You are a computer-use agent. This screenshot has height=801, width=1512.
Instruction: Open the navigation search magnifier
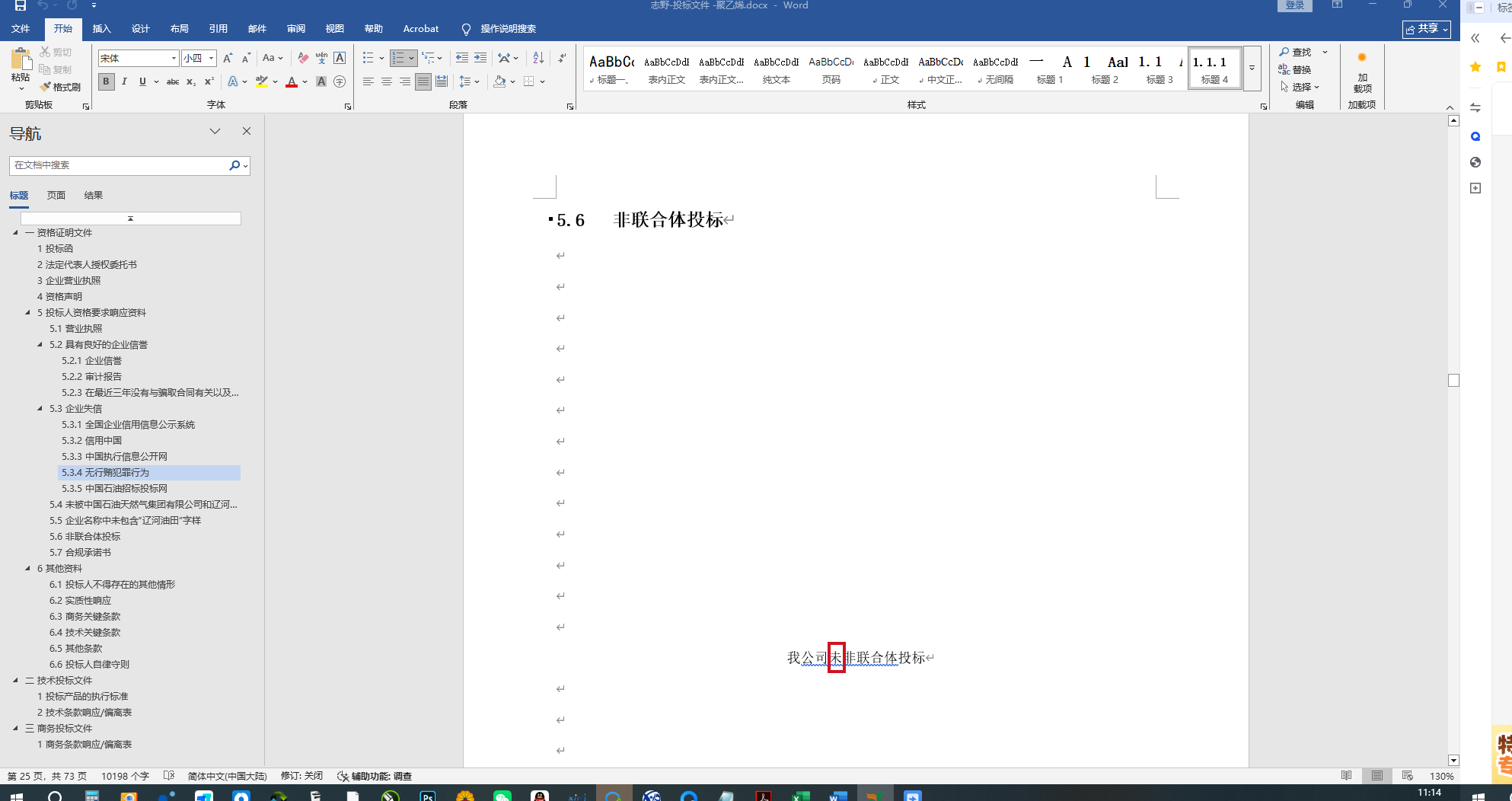234,165
